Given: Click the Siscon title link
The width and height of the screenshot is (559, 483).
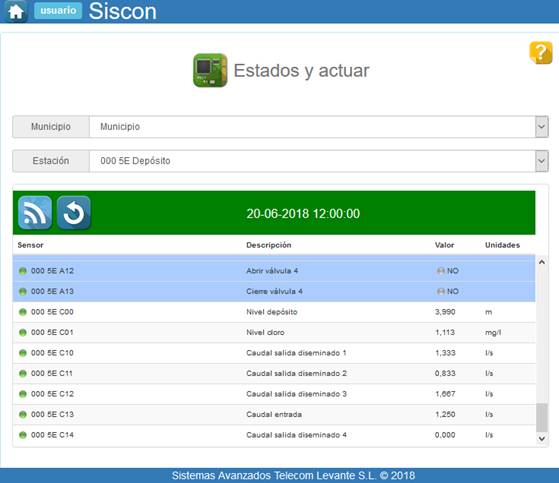Looking at the screenshot, I should point(123,11).
